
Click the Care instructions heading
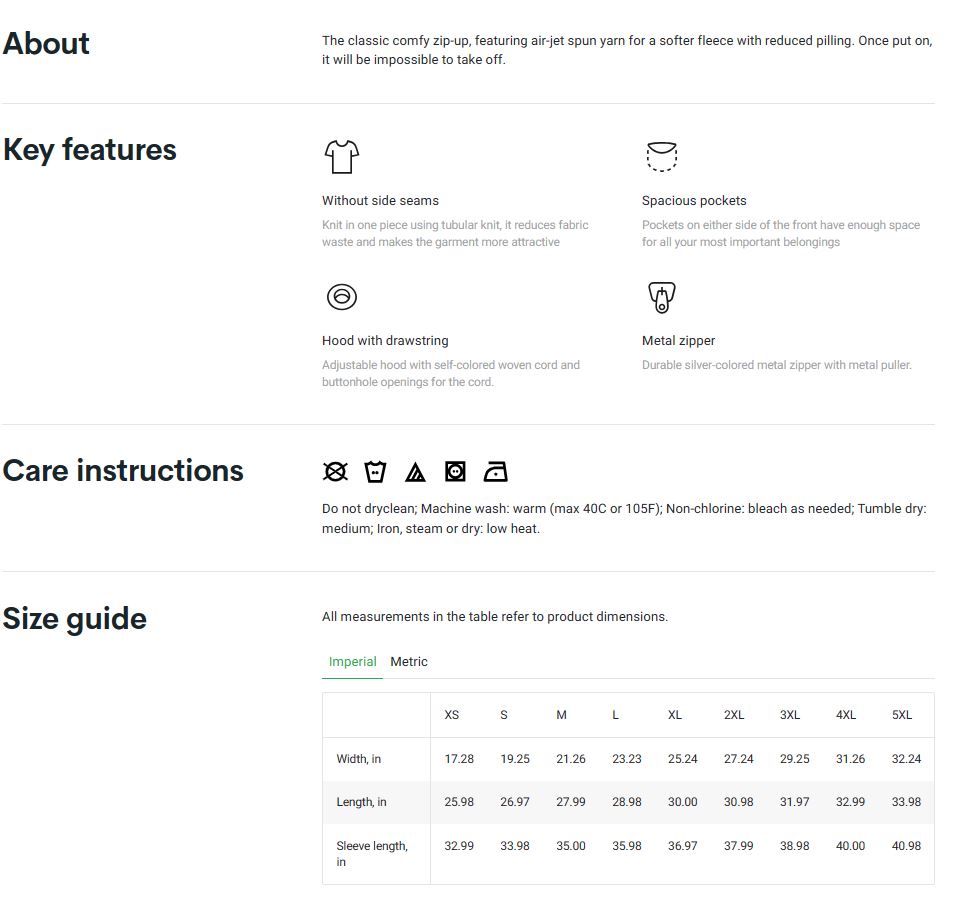pyautogui.click(x=123, y=471)
